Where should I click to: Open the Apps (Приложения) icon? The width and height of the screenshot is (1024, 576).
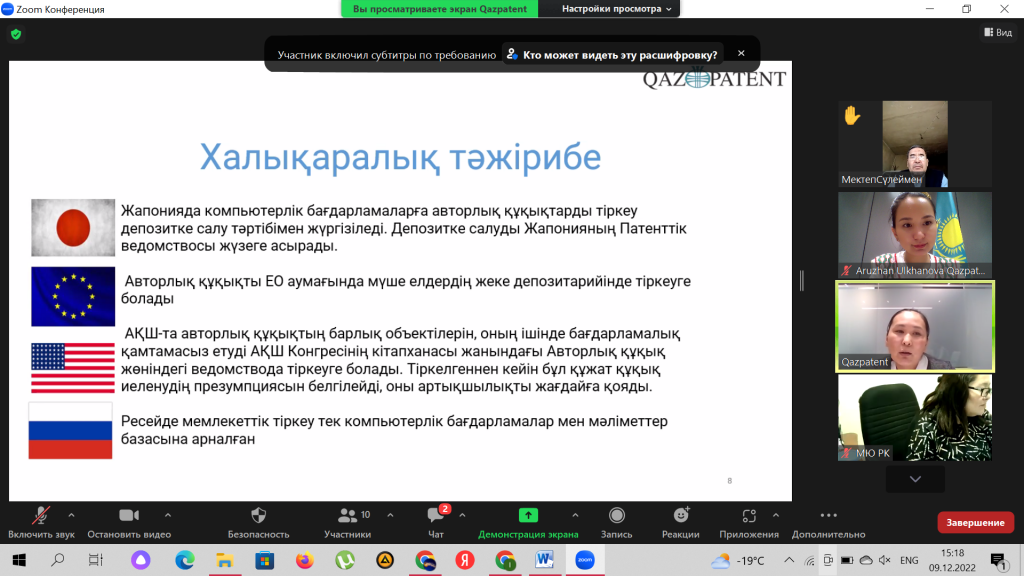pyautogui.click(x=749, y=516)
